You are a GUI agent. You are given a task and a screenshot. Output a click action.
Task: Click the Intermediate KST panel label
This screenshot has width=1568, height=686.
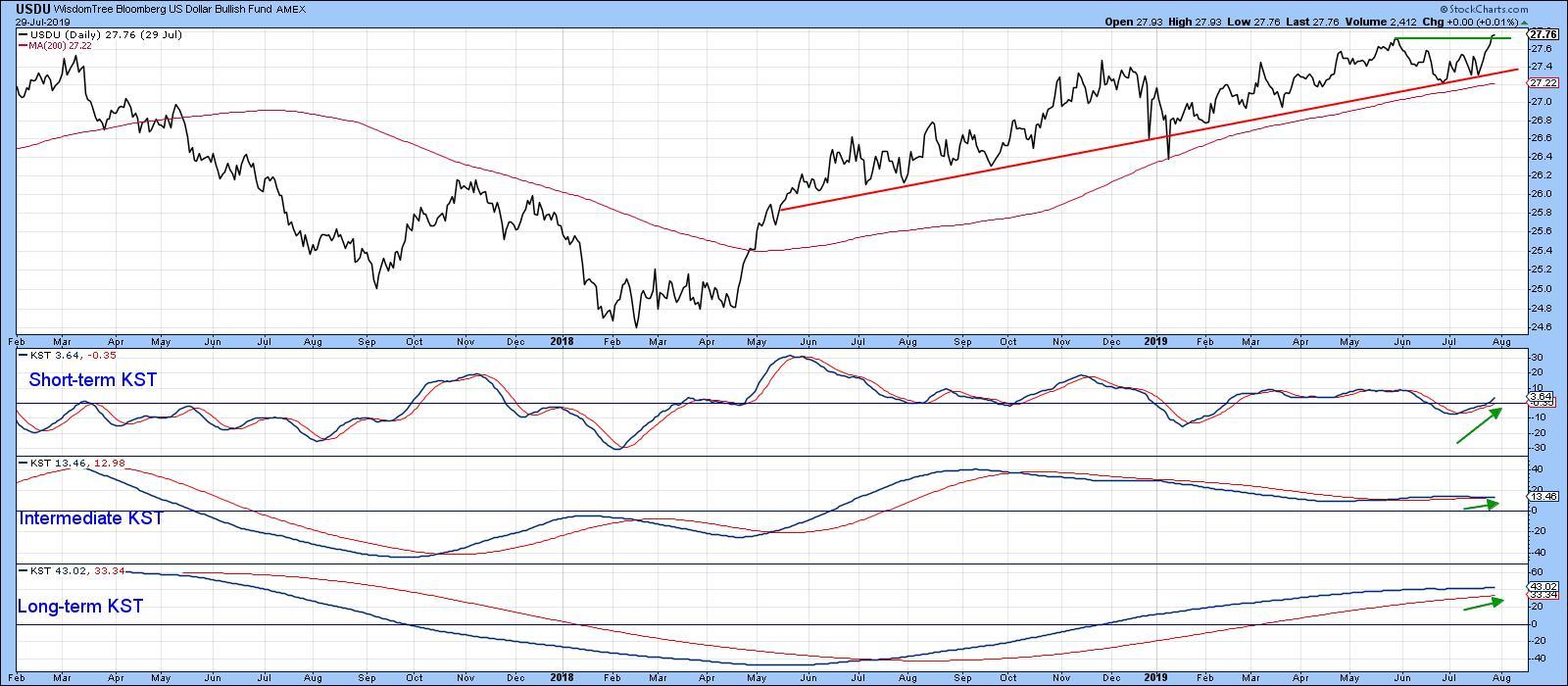click(x=91, y=518)
